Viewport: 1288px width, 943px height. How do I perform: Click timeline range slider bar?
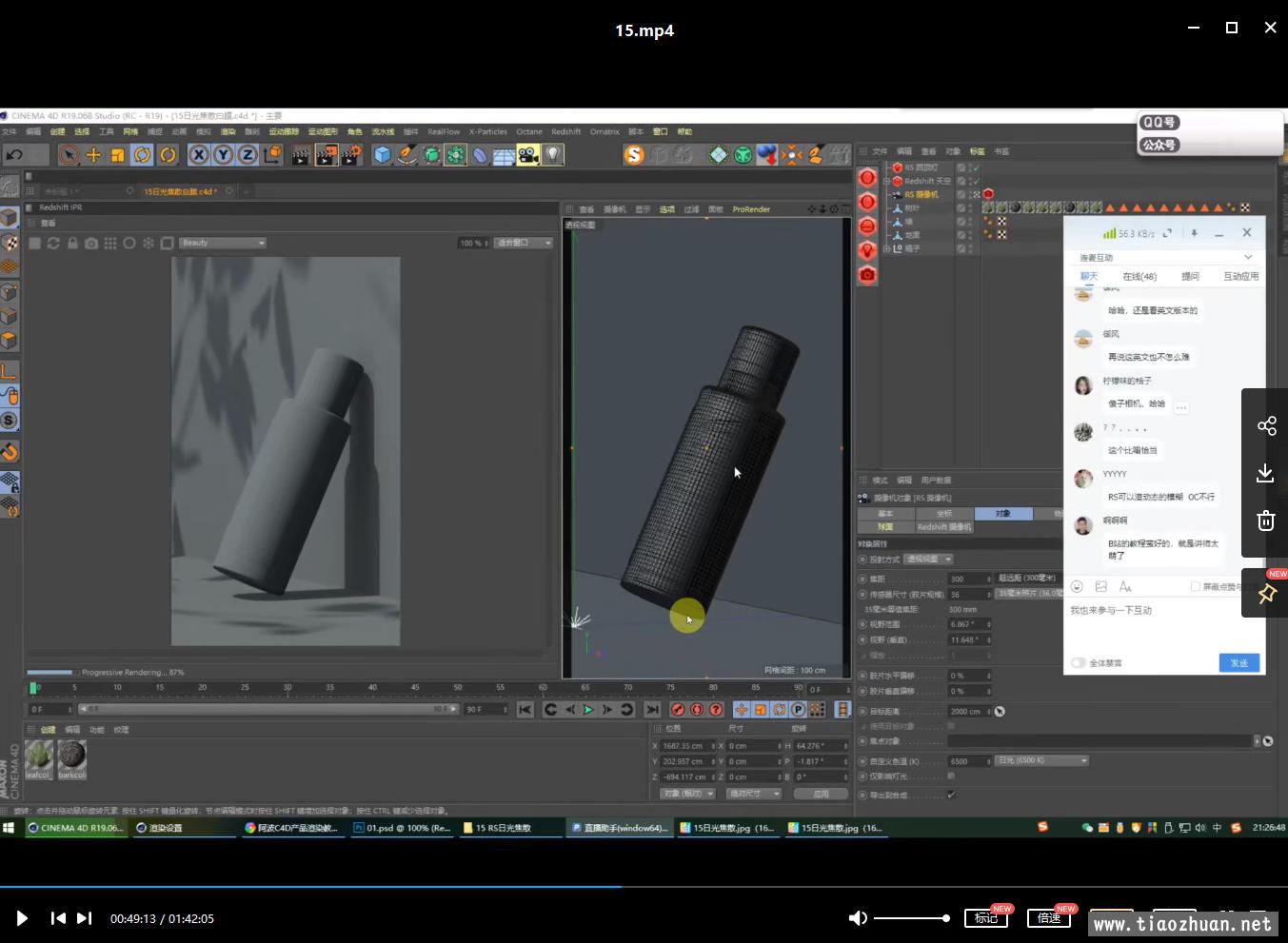pos(268,709)
